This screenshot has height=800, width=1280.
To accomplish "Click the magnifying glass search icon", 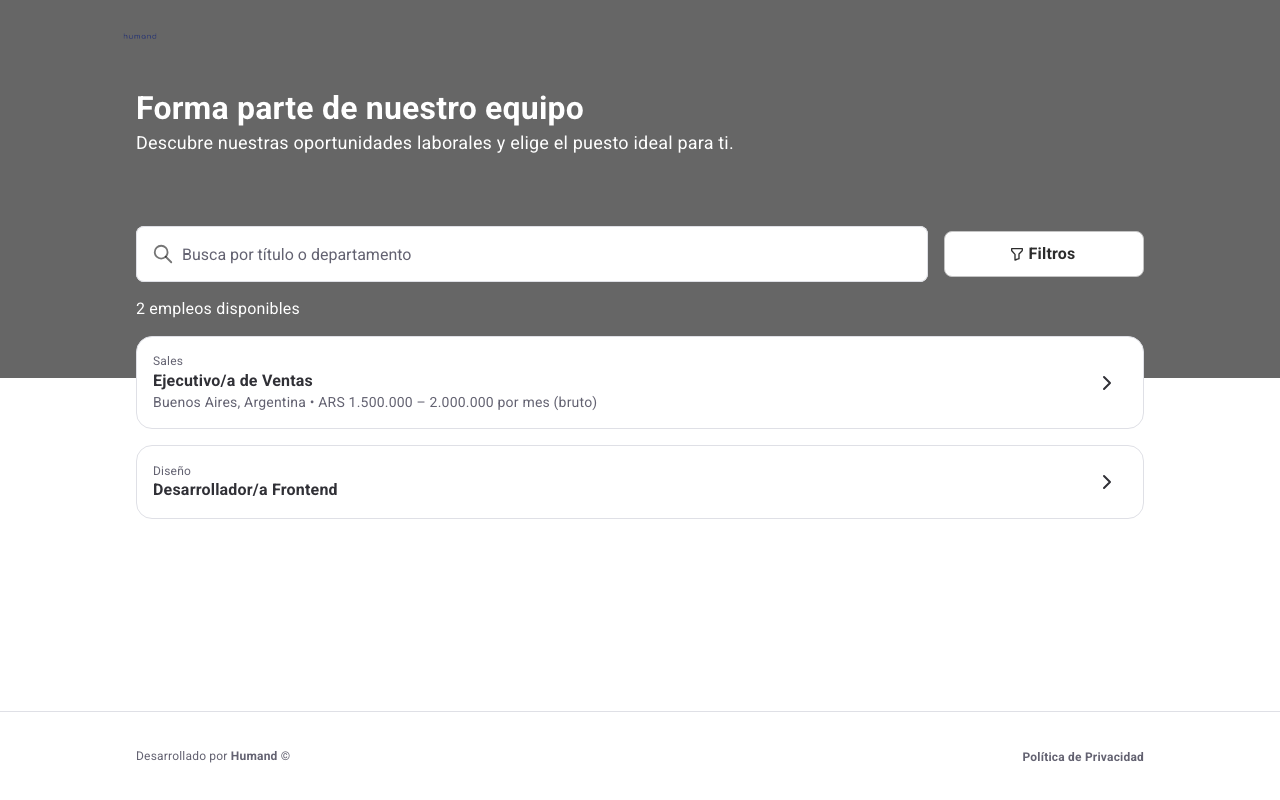I will pyautogui.click(x=163, y=254).
